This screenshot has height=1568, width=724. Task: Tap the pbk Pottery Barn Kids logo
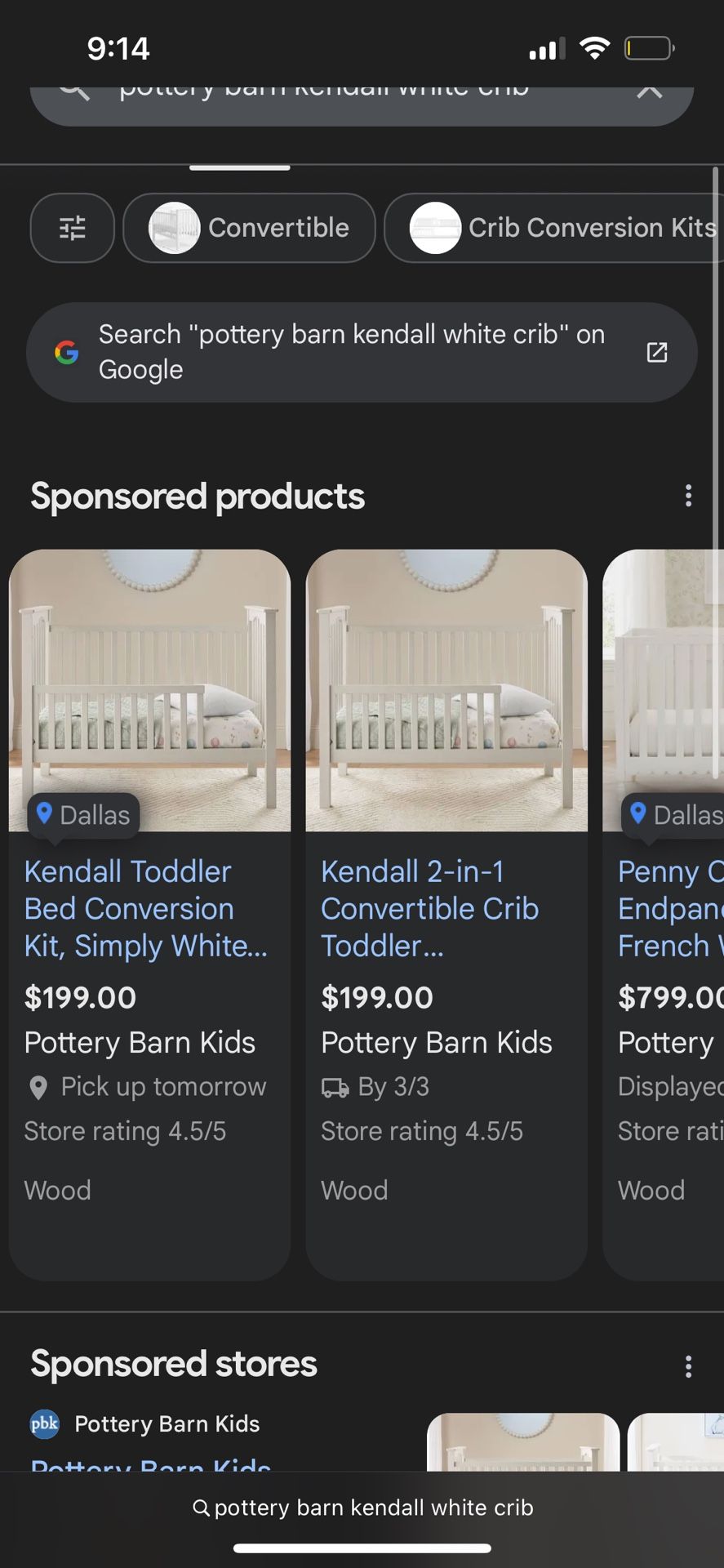tap(44, 1423)
